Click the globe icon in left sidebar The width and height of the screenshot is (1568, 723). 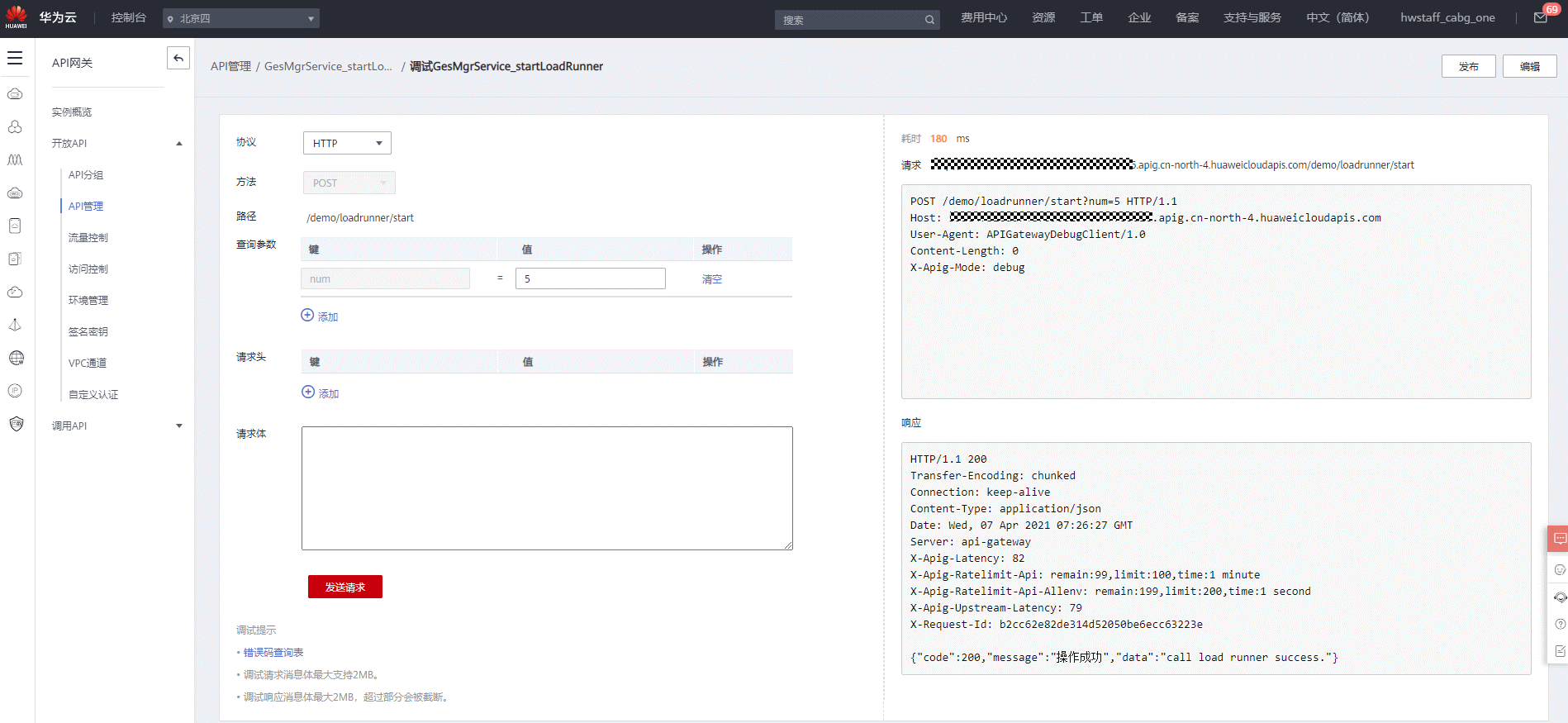16,358
